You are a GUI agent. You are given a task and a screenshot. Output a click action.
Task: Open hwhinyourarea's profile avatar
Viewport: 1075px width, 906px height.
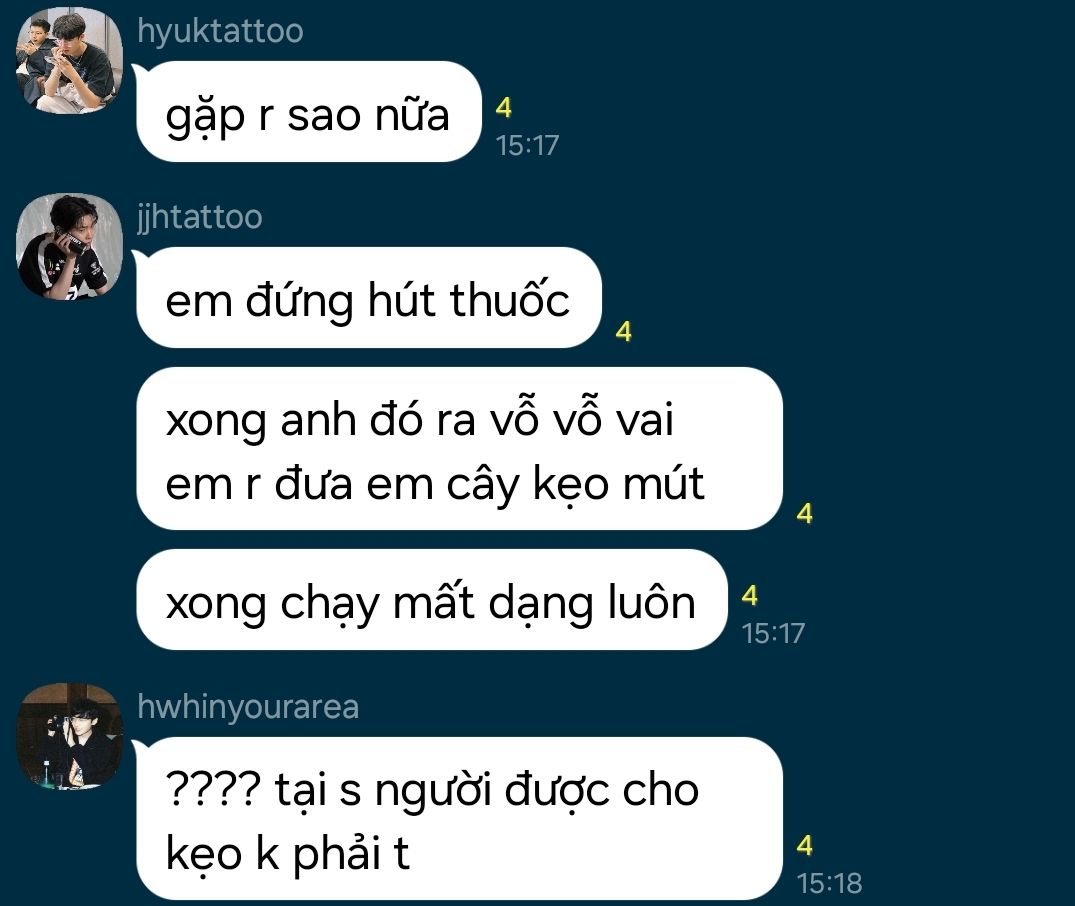coord(69,736)
